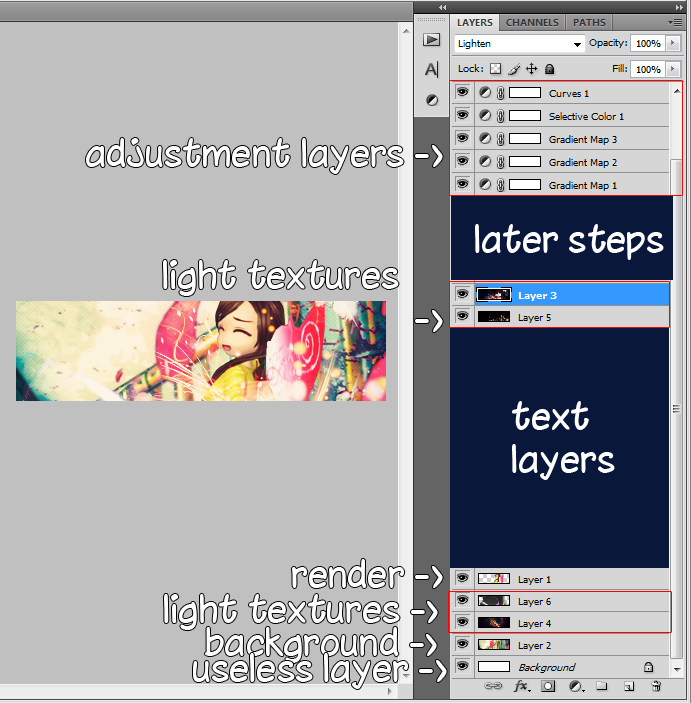Screen dimensions: 691x703
Task: Hide the Gradient Map 2 layer
Action: (x=462, y=161)
